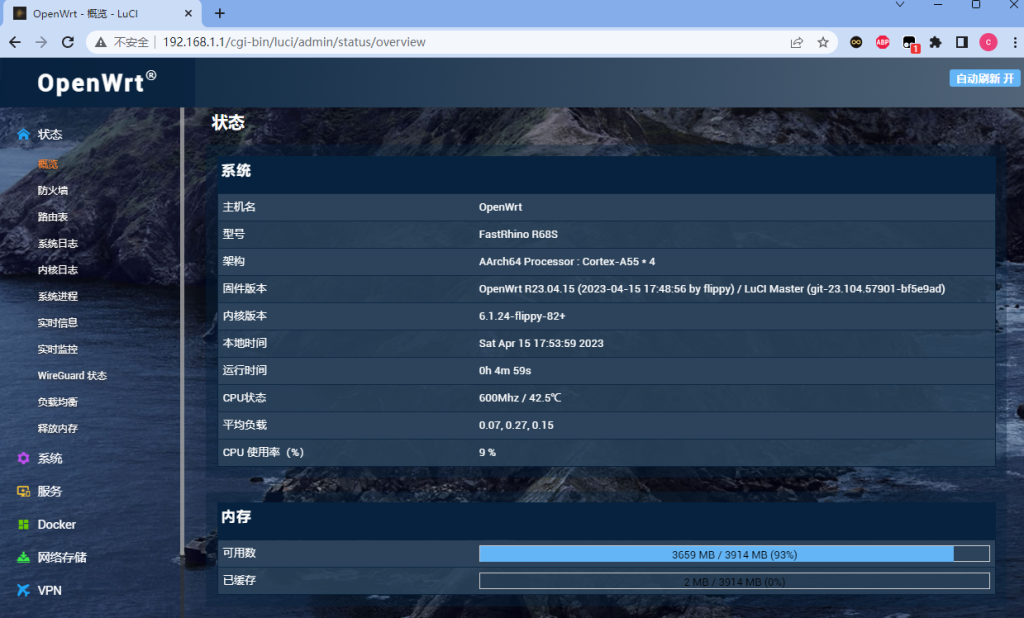The width and height of the screenshot is (1024, 618).
Task: Click the kernel version 6.1.24-flippy-82+
Action: point(522,316)
